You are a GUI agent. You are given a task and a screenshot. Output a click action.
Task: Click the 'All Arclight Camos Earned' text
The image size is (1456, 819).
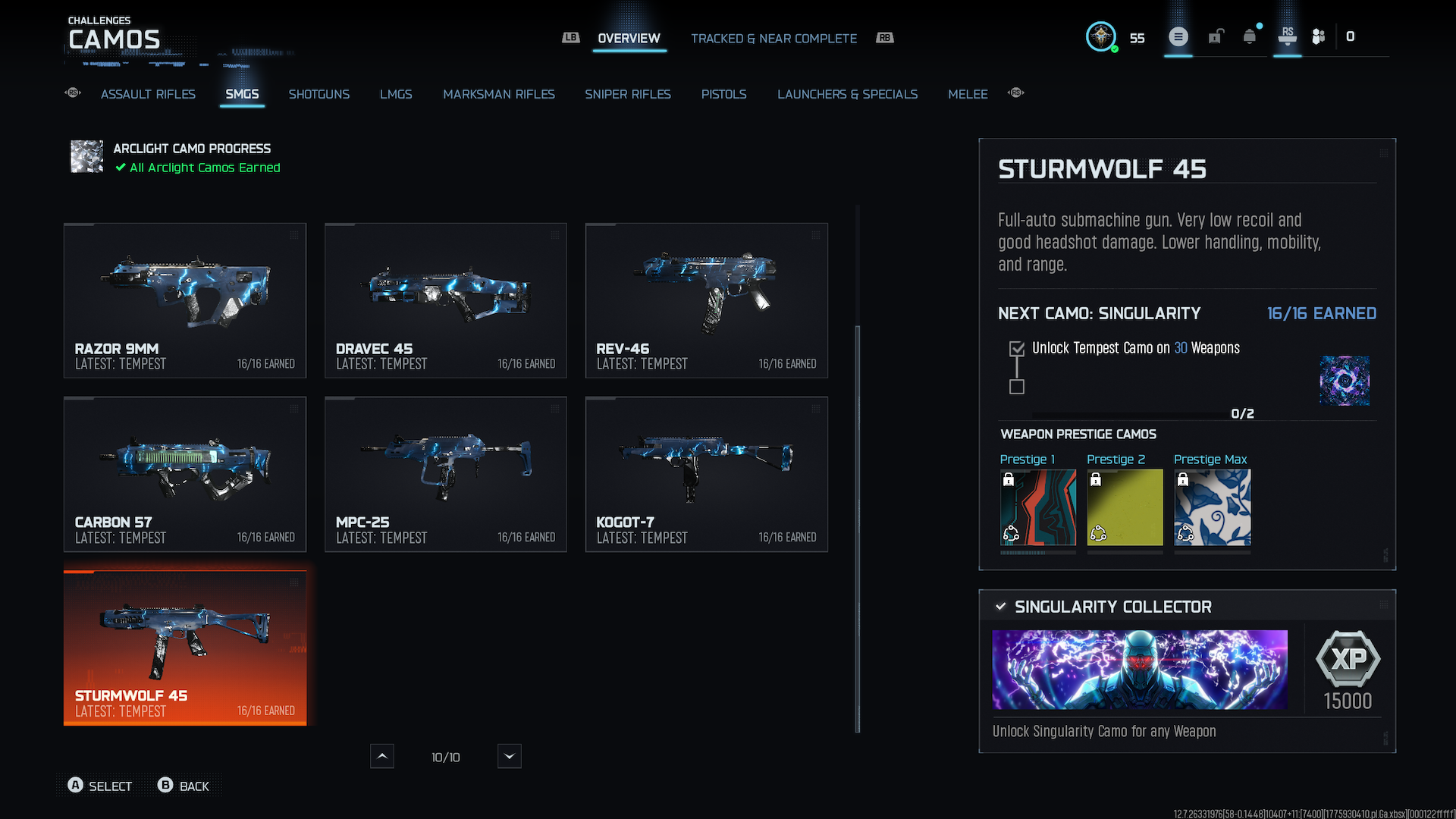tap(205, 168)
